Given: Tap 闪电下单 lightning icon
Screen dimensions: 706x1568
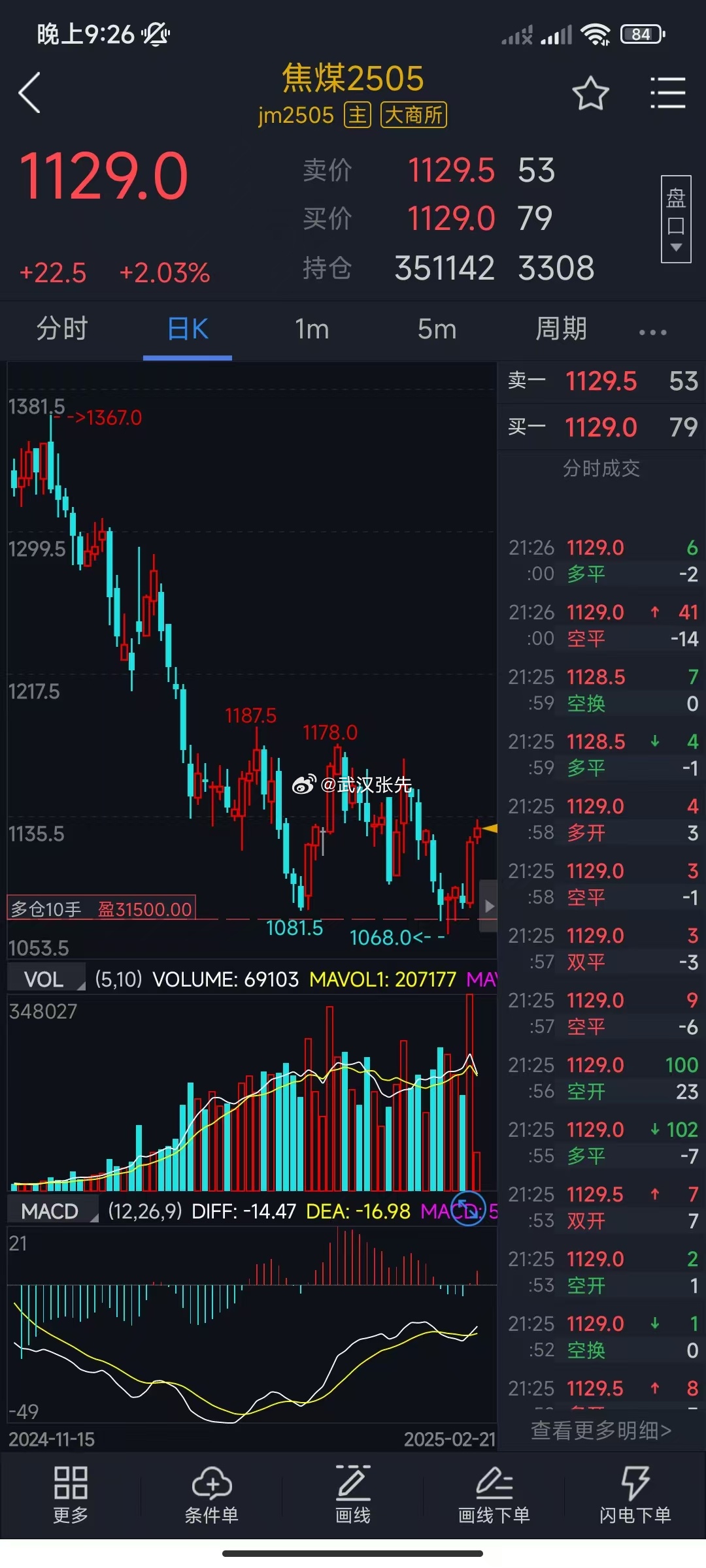Looking at the screenshot, I should click(635, 1494).
